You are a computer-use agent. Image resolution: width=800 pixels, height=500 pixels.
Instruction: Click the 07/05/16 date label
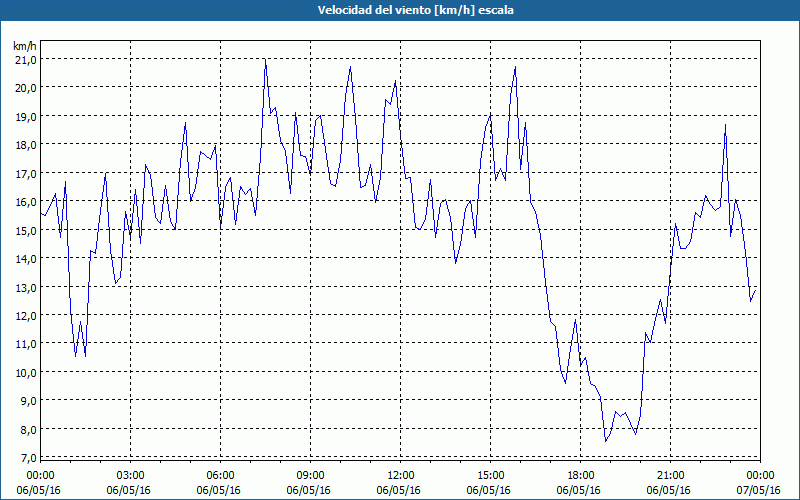pyautogui.click(x=759, y=491)
